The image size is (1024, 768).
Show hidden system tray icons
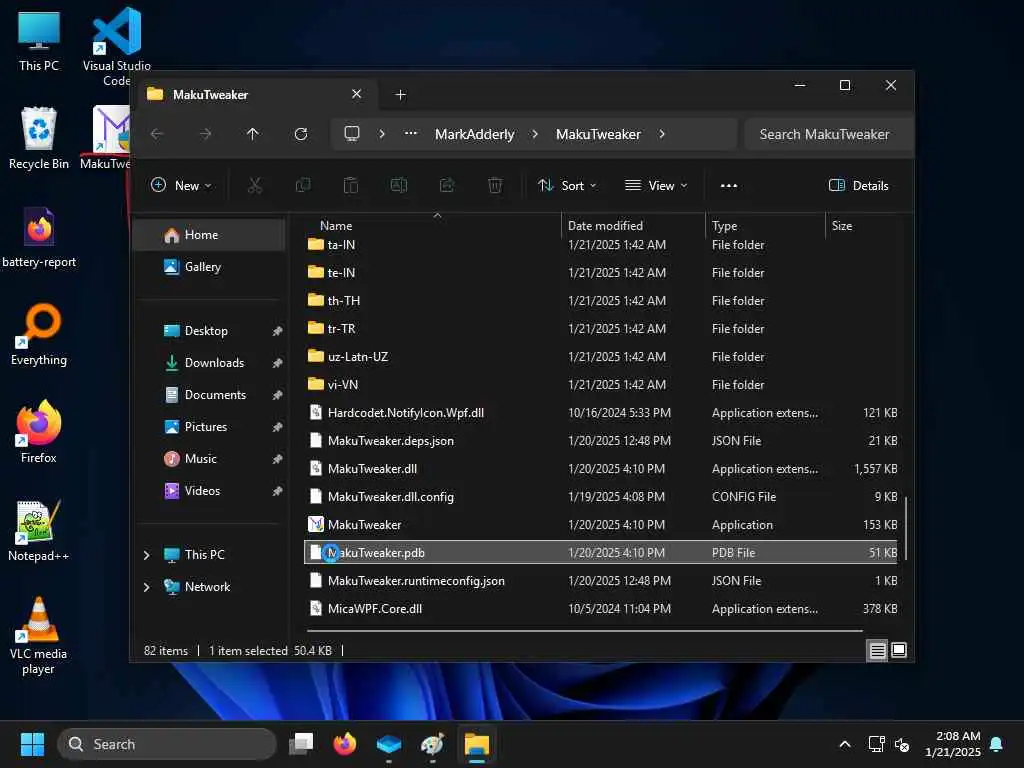pyautogui.click(x=844, y=744)
